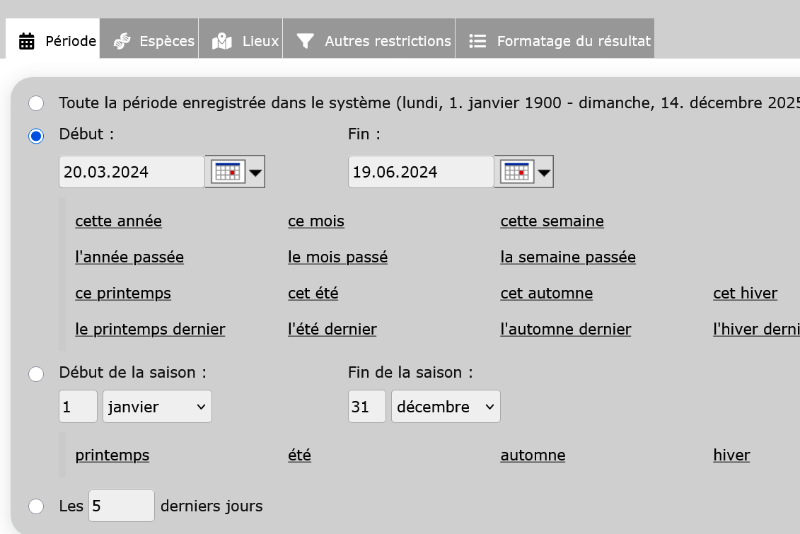Screen dimensions: 800x534
Task: Select the 'ce printemps' period link
Action: [123, 293]
